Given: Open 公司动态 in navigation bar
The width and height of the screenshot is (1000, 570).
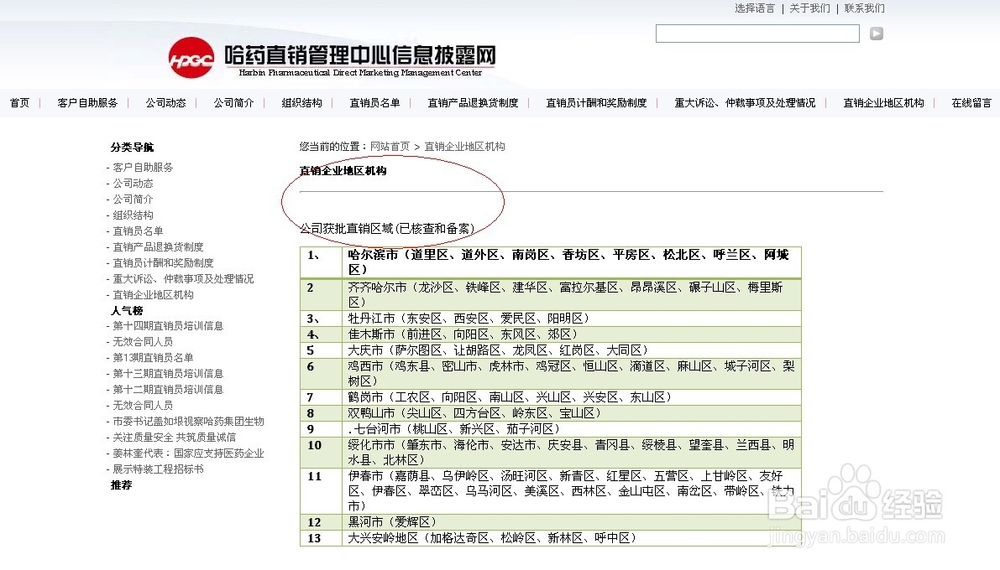Looking at the screenshot, I should coord(165,103).
